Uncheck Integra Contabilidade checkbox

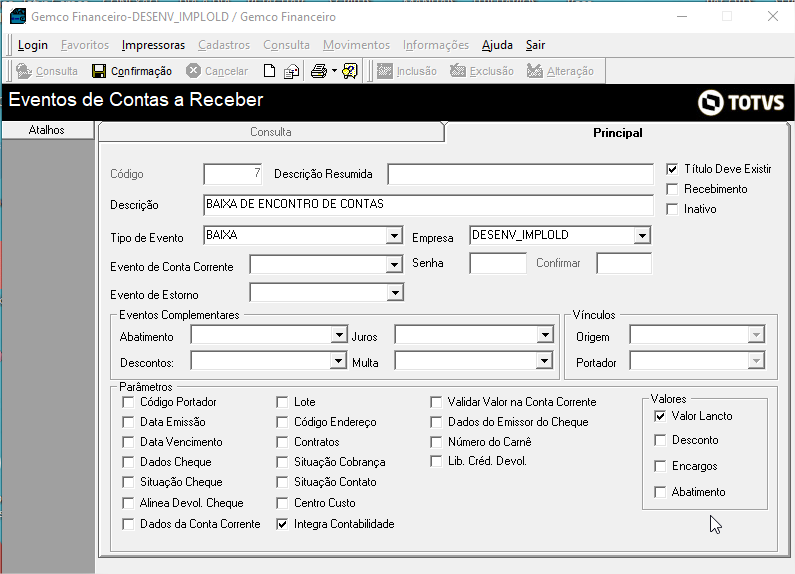pos(282,524)
